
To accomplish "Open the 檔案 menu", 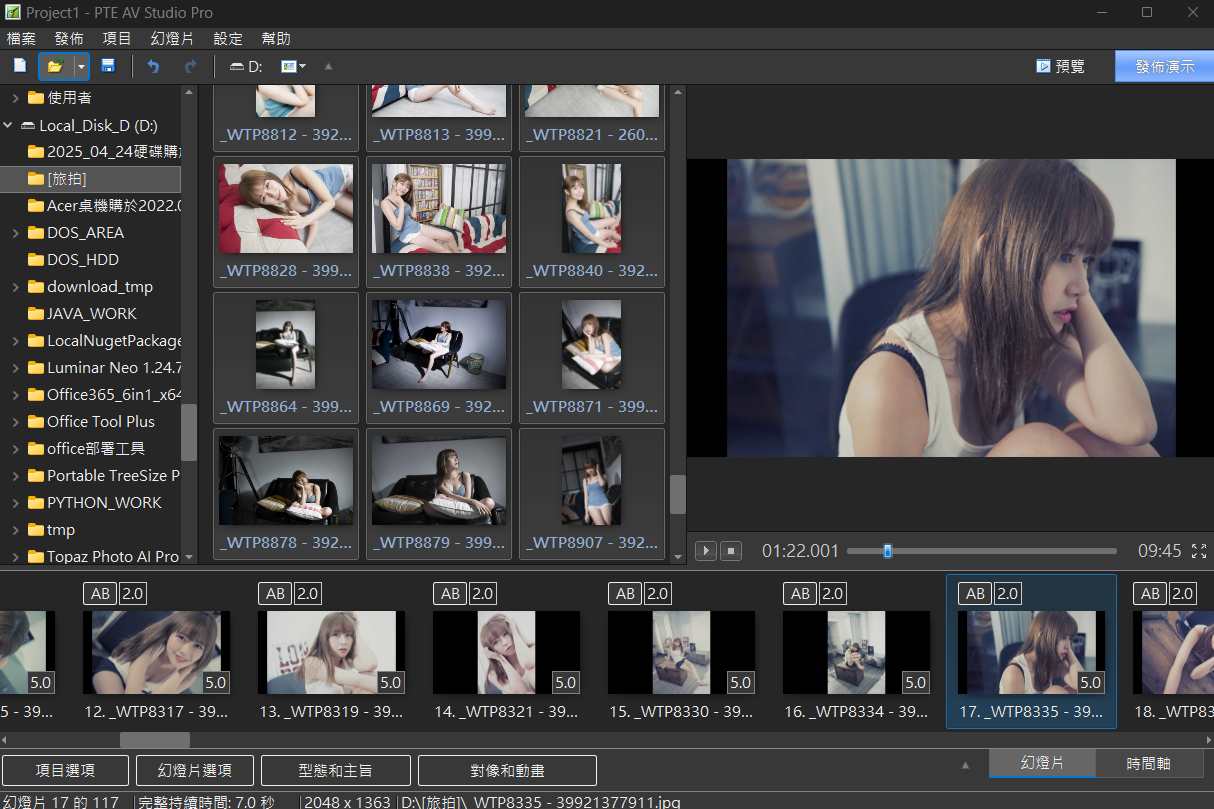I will [21, 38].
